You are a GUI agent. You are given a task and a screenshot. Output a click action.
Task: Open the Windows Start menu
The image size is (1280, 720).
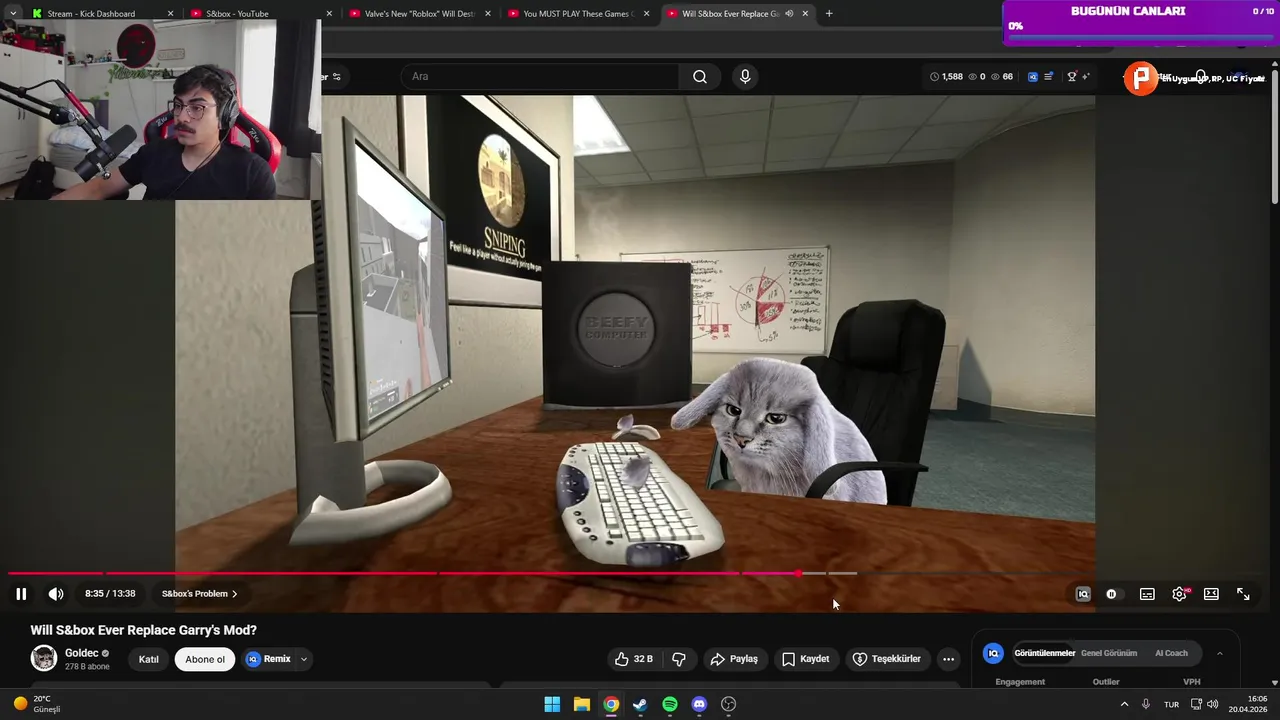(x=552, y=704)
